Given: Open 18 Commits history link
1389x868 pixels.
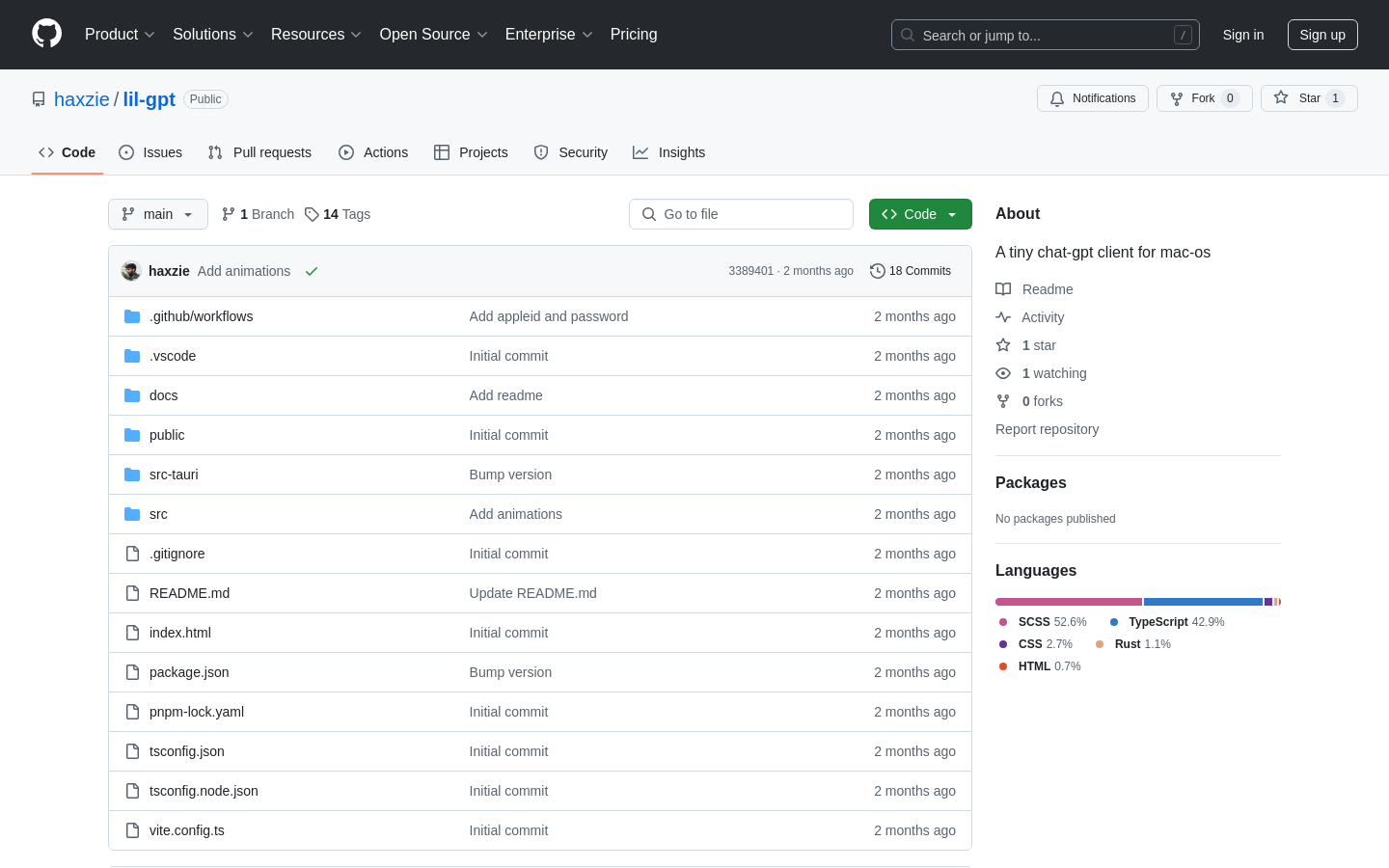Looking at the screenshot, I should click(x=911, y=271).
